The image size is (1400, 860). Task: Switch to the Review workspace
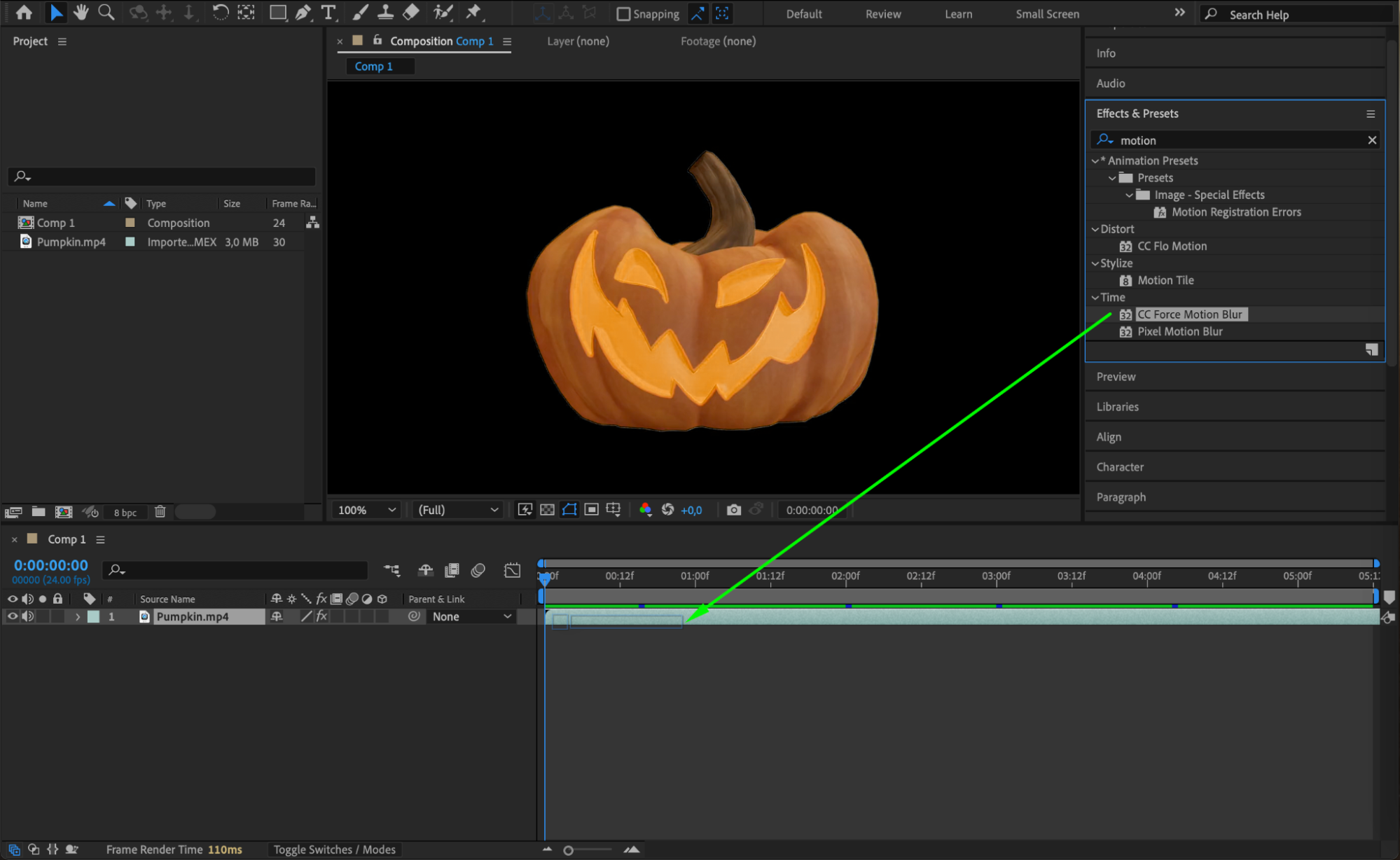pos(882,14)
